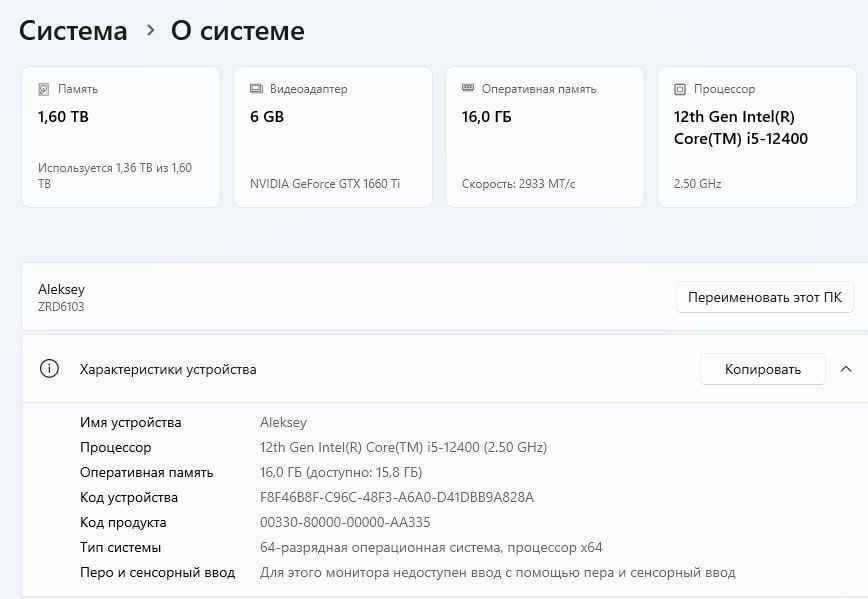Click the Код устройства label
This screenshot has width=868, height=599.
(x=128, y=497)
